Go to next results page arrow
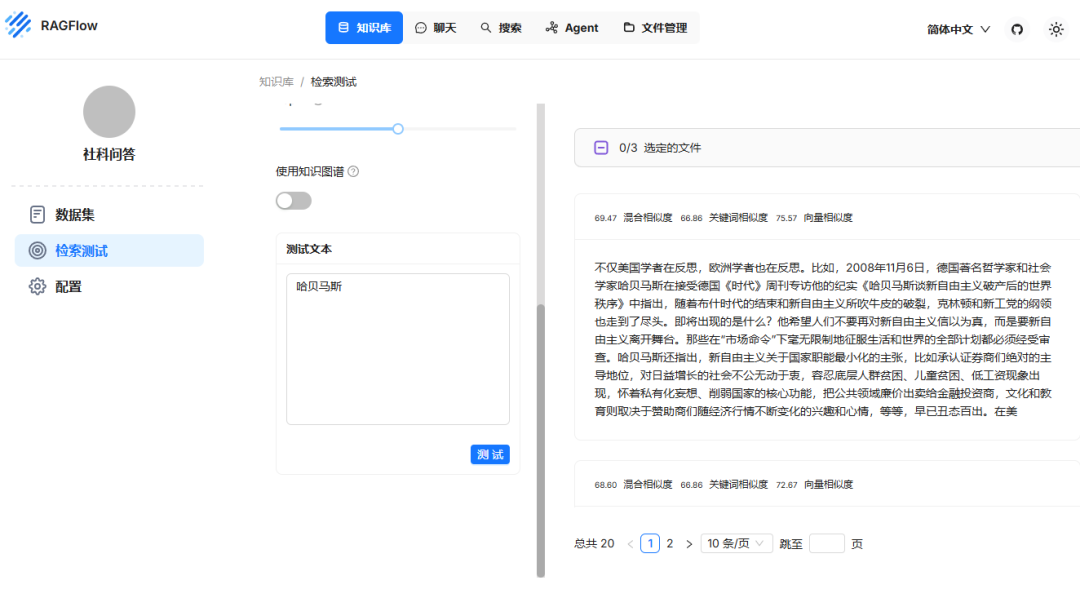This screenshot has width=1080, height=598. tap(689, 544)
